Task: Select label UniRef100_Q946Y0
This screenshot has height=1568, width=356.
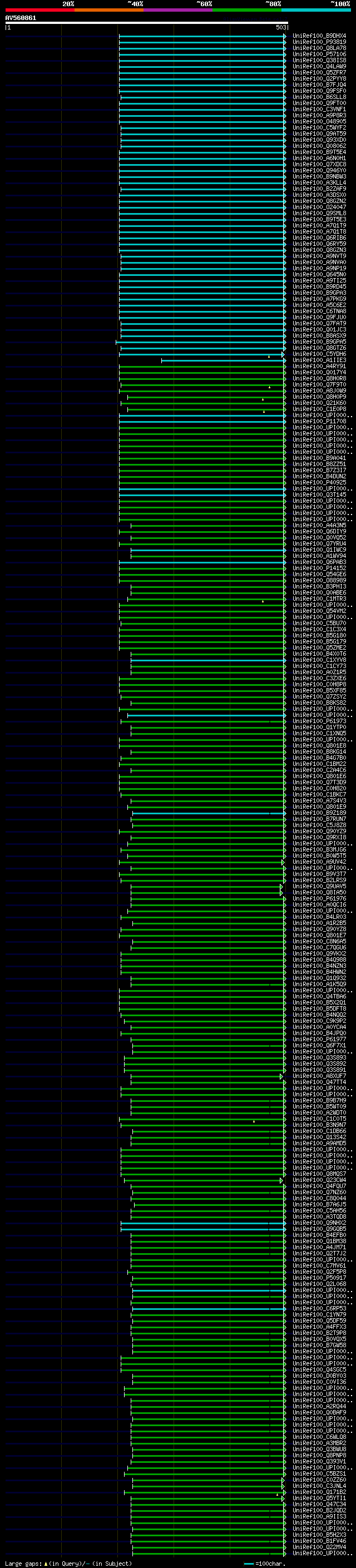Action: (319, 170)
